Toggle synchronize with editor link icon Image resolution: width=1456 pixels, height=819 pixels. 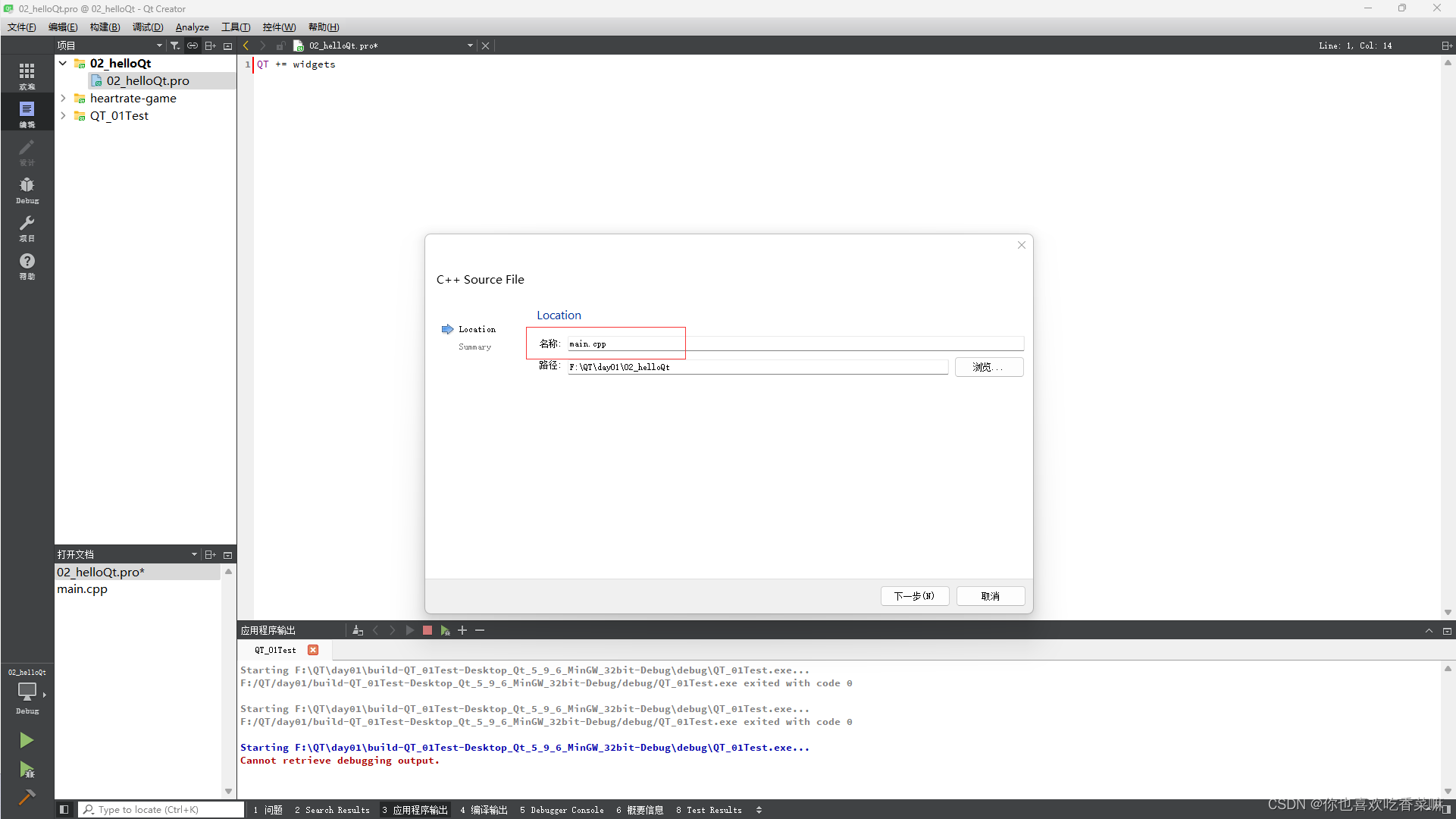pyautogui.click(x=193, y=45)
